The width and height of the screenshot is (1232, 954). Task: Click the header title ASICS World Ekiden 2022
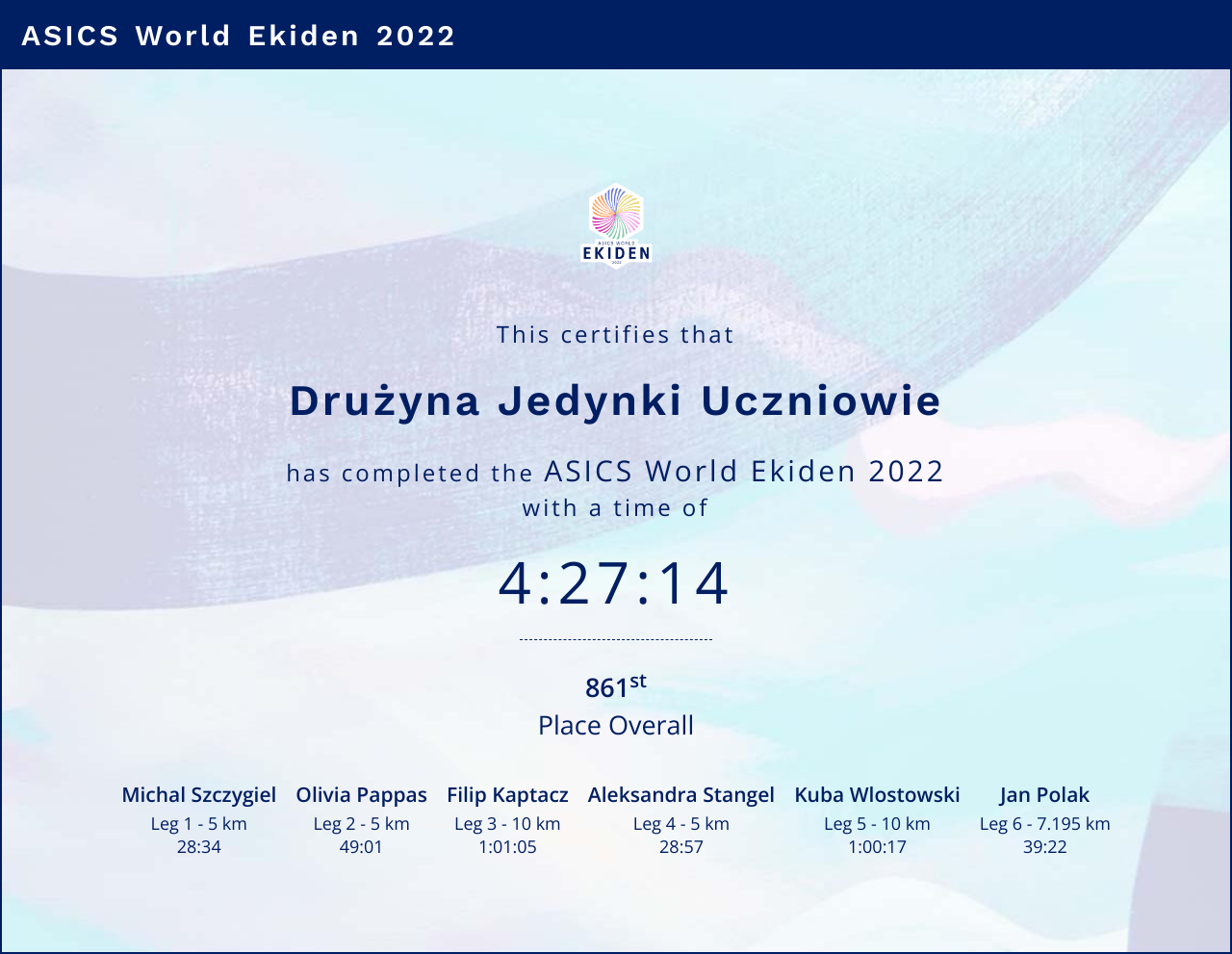(239, 36)
